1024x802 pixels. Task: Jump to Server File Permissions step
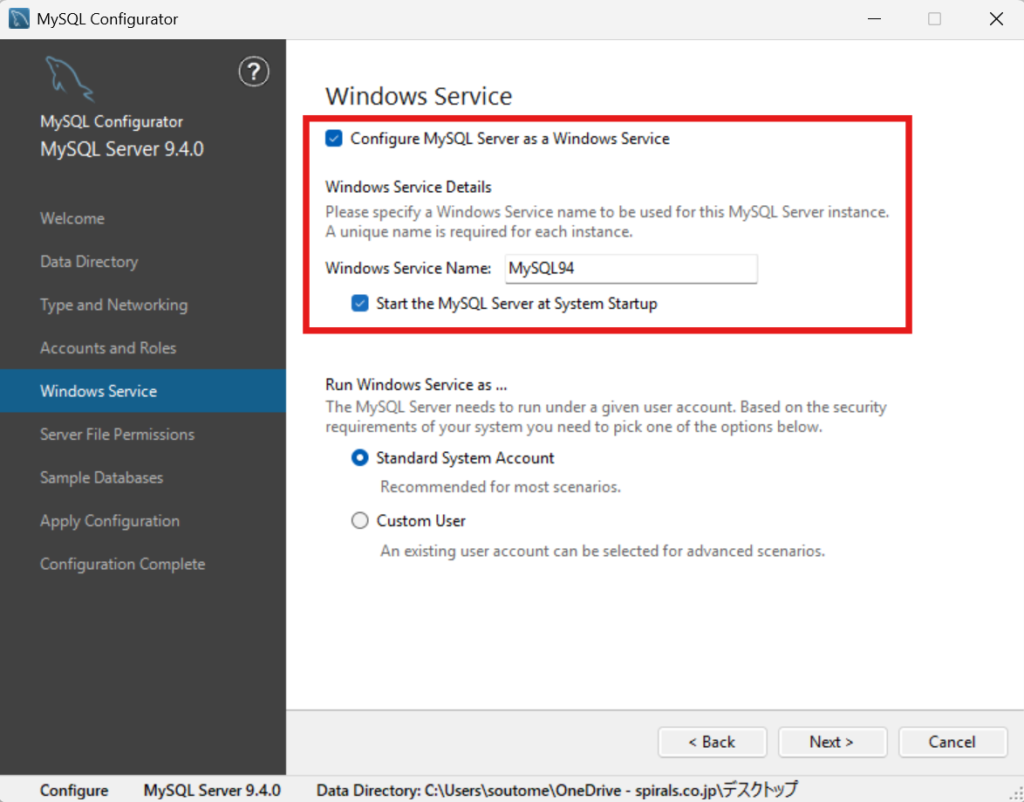[117, 434]
